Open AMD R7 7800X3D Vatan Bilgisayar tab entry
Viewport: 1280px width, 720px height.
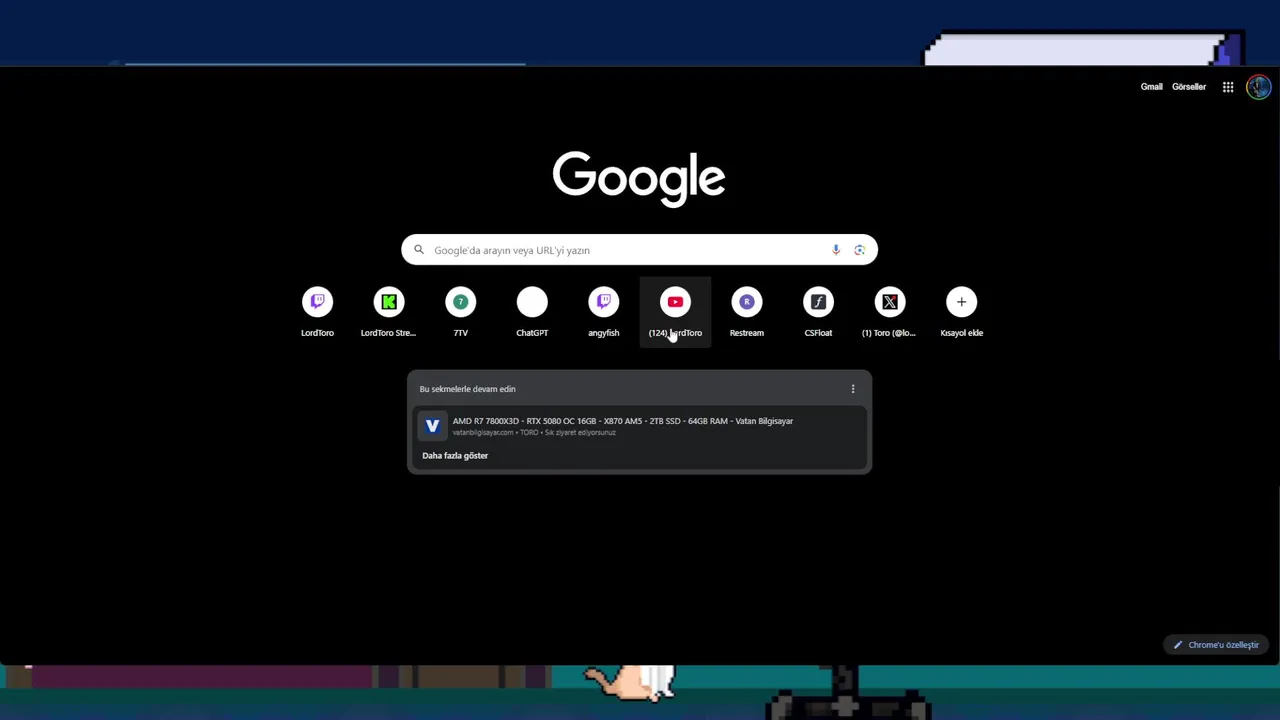pyautogui.click(x=639, y=426)
